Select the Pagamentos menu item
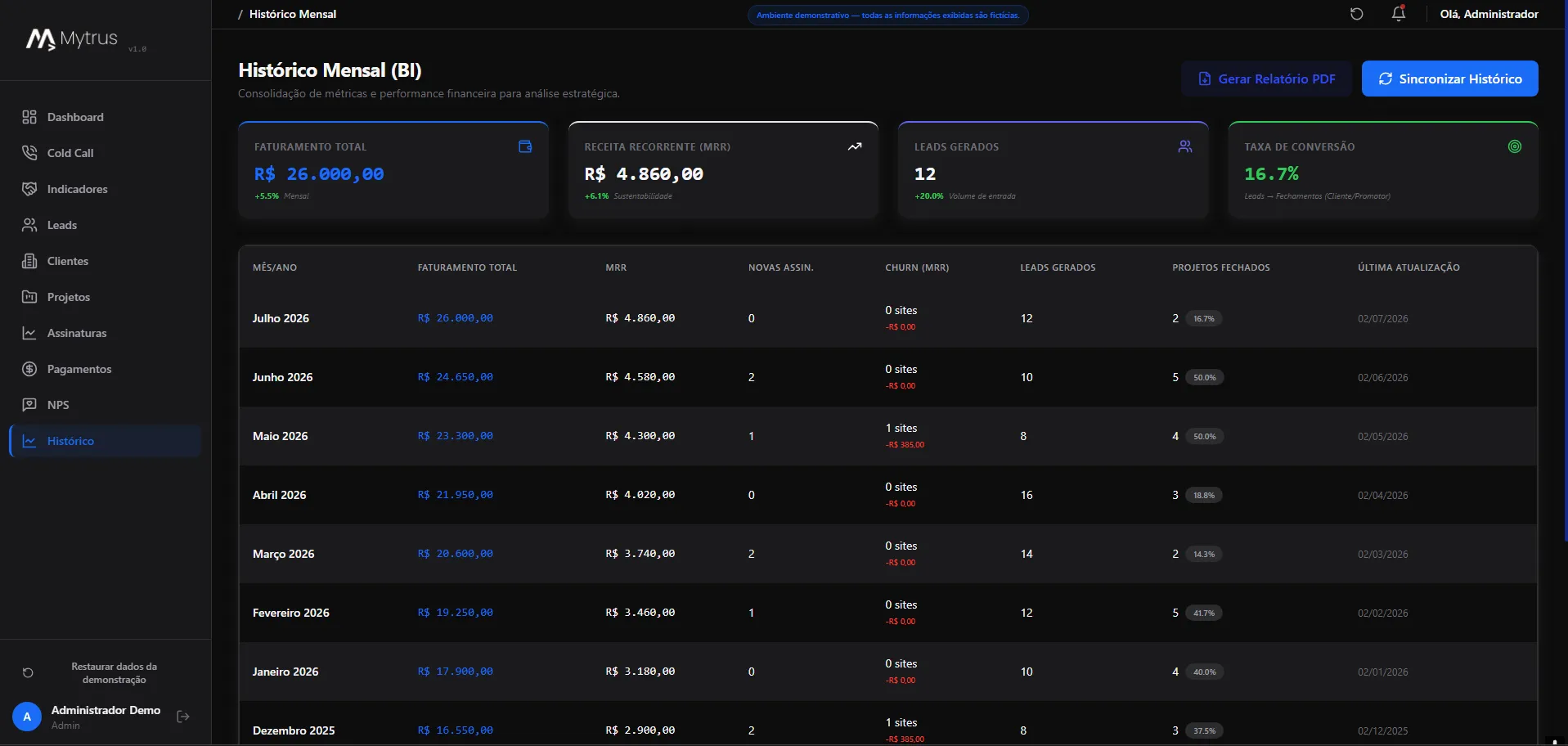The height and width of the screenshot is (746, 1568). point(106,369)
